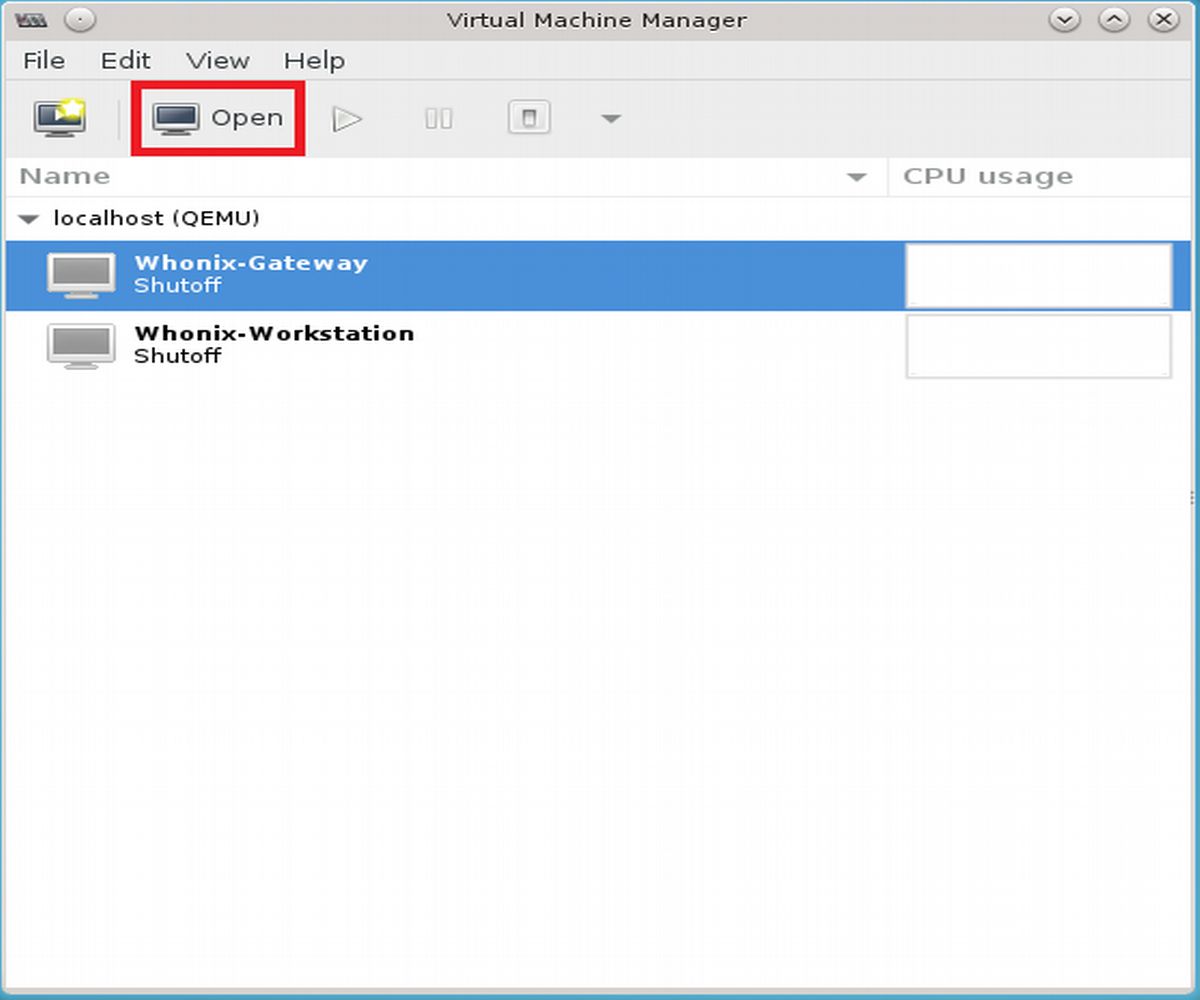Image resolution: width=1200 pixels, height=1000 pixels.
Task: Click the CPU usage column header
Action: [x=1040, y=177]
